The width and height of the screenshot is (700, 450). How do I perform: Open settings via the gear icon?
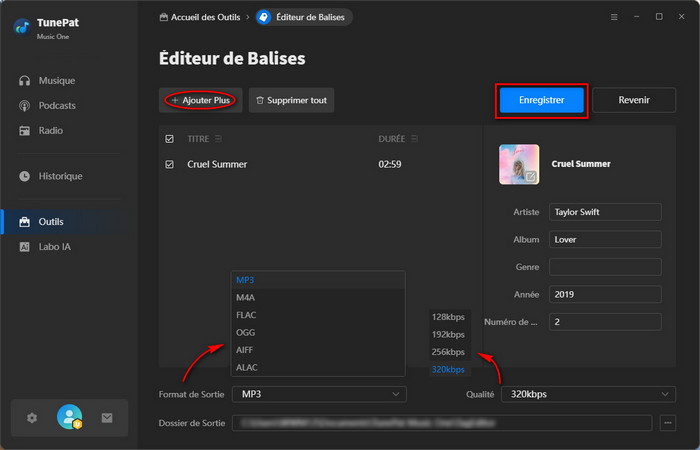32,418
